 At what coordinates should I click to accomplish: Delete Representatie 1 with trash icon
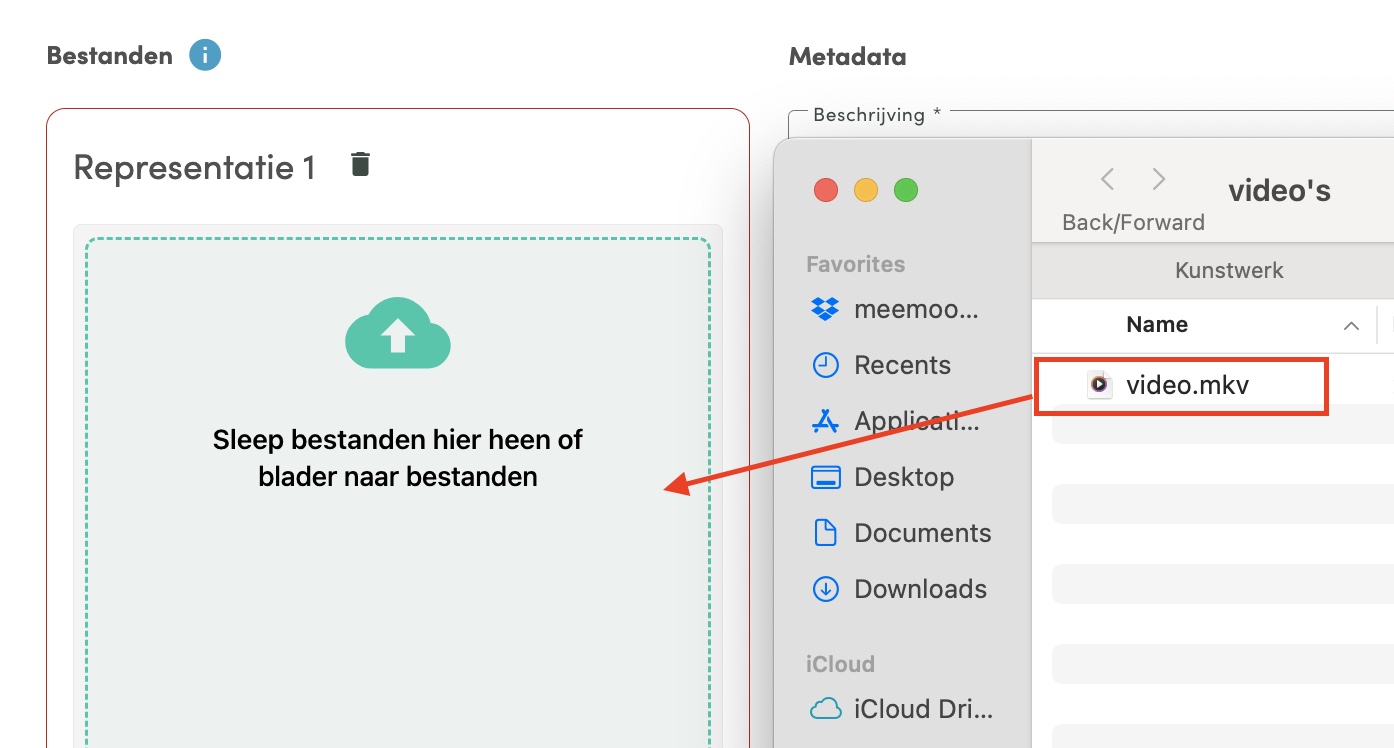coord(360,164)
